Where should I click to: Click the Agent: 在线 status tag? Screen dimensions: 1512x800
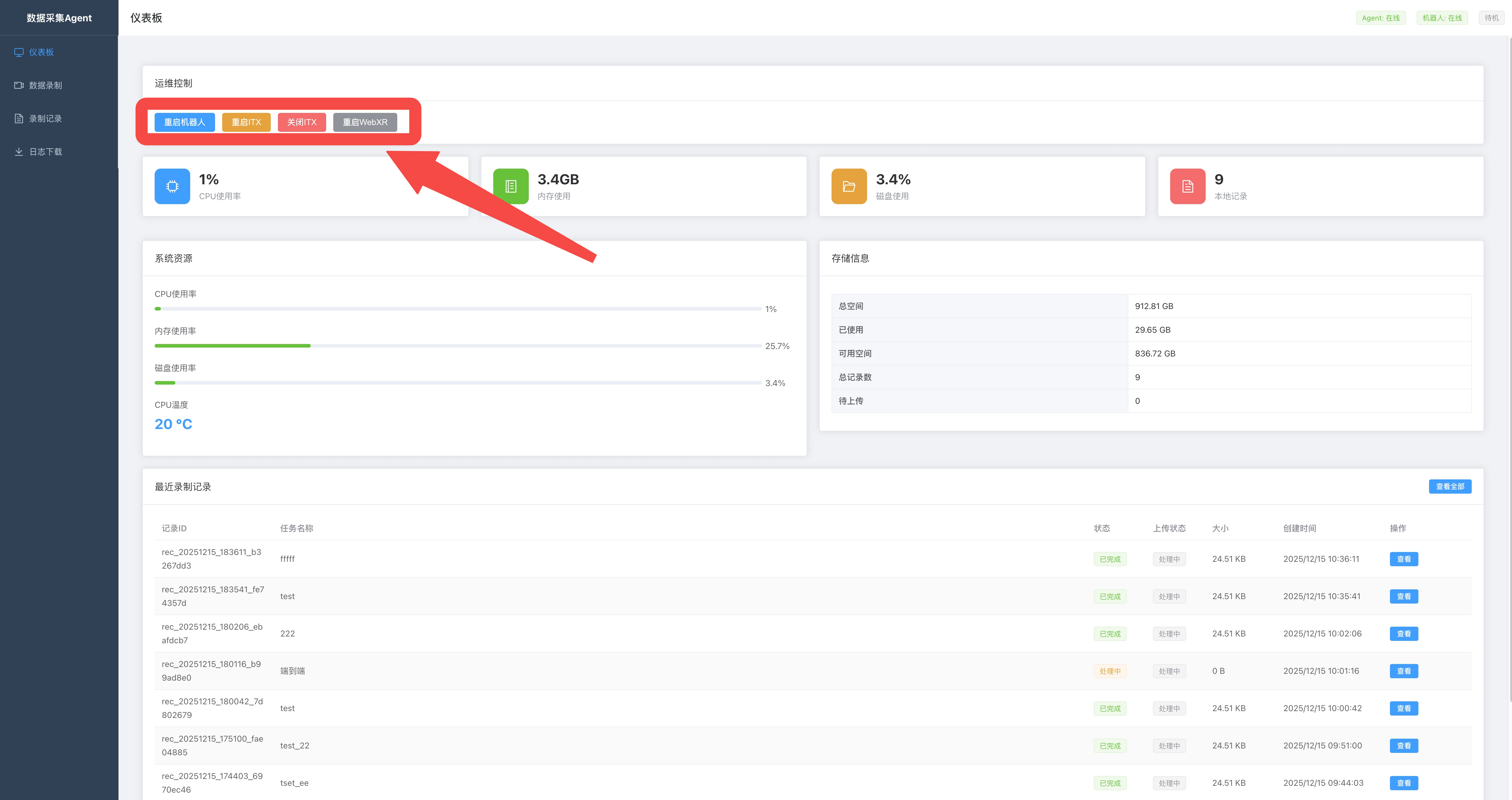pos(1380,18)
